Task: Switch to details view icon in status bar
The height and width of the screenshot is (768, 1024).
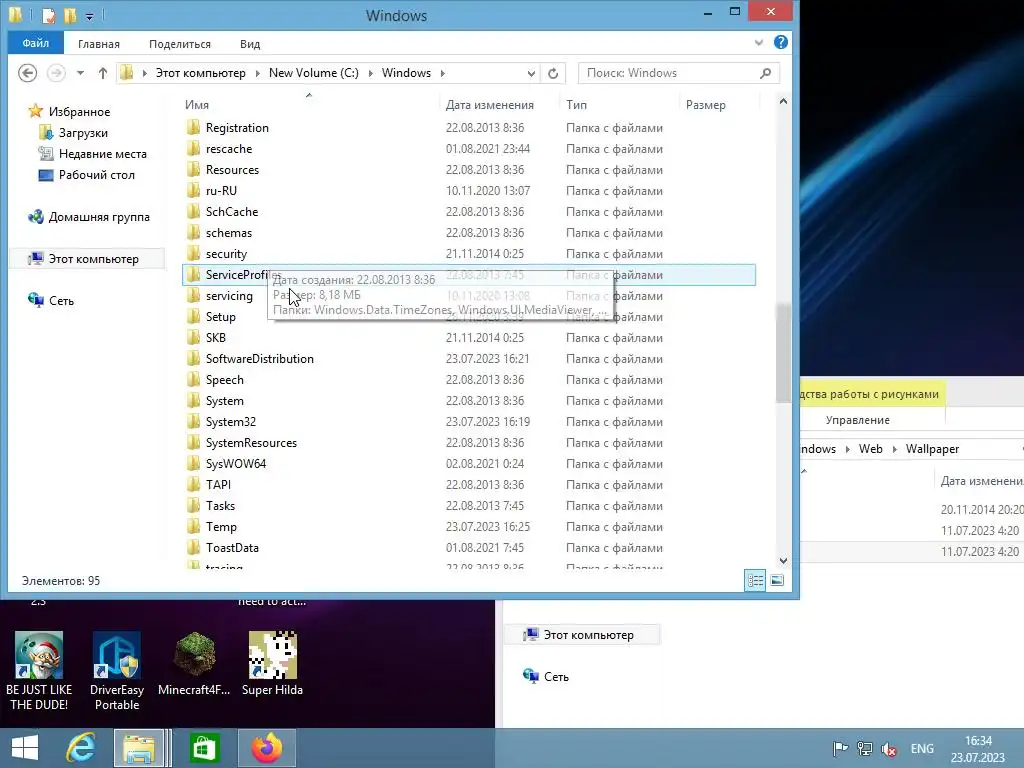Action: click(x=756, y=581)
